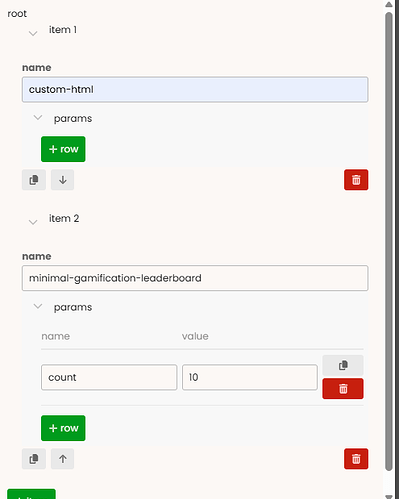Delete item 1 with red trash button

(x=356, y=180)
